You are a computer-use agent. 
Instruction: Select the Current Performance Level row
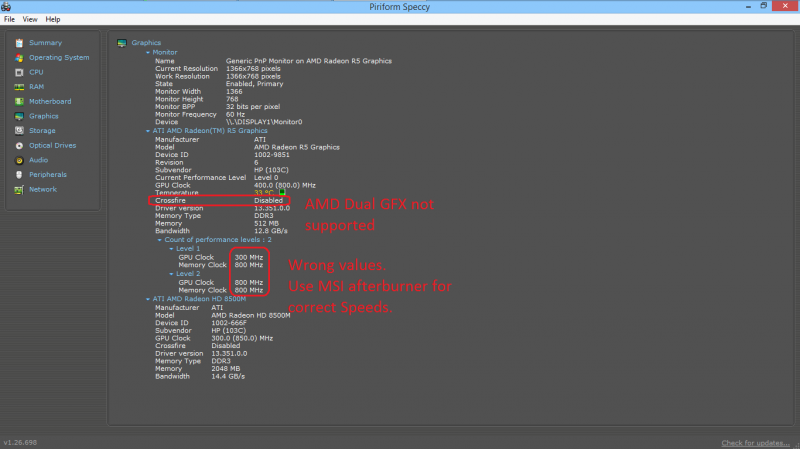(217, 178)
